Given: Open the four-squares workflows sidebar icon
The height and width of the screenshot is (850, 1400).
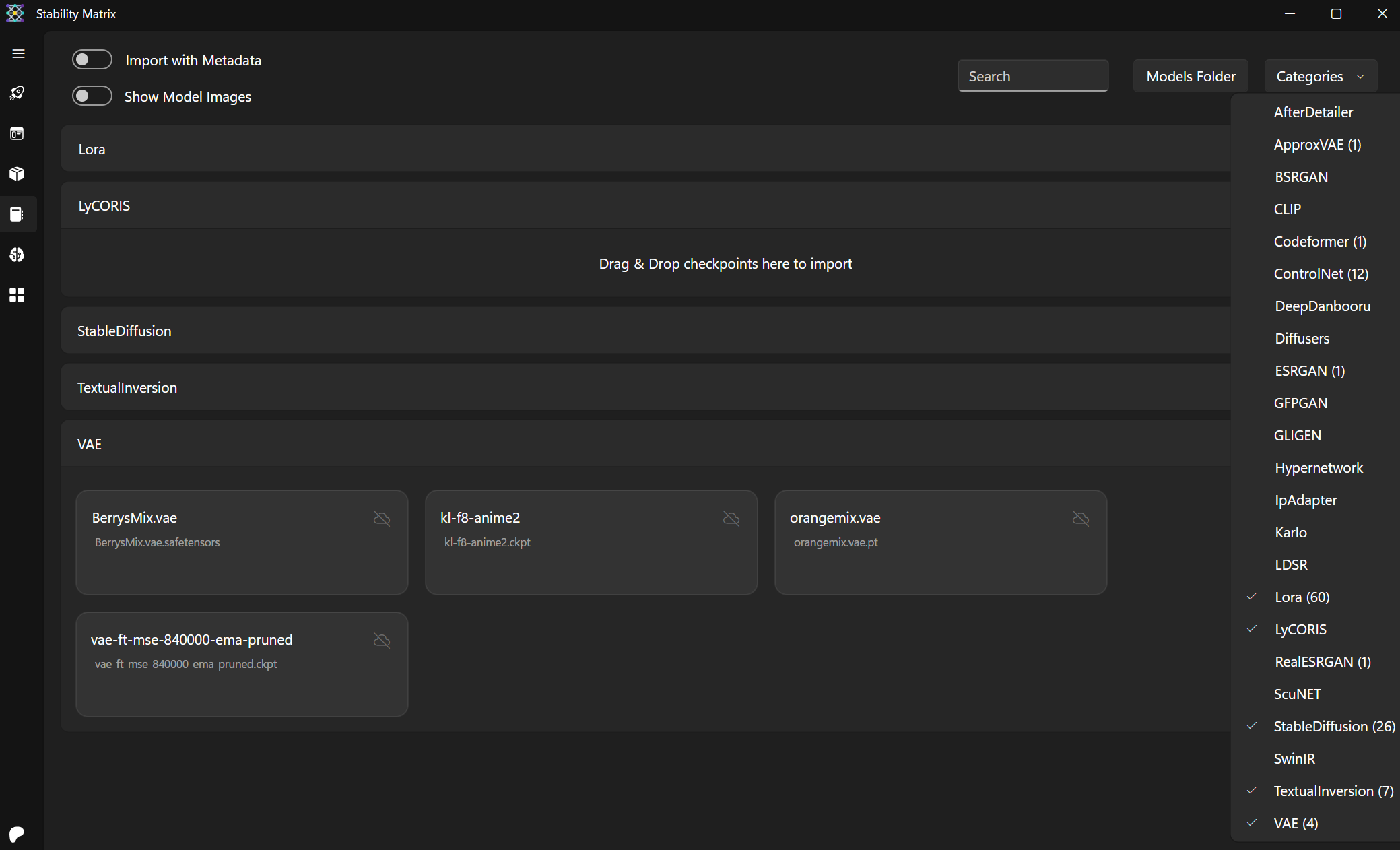Looking at the screenshot, I should (18, 295).
